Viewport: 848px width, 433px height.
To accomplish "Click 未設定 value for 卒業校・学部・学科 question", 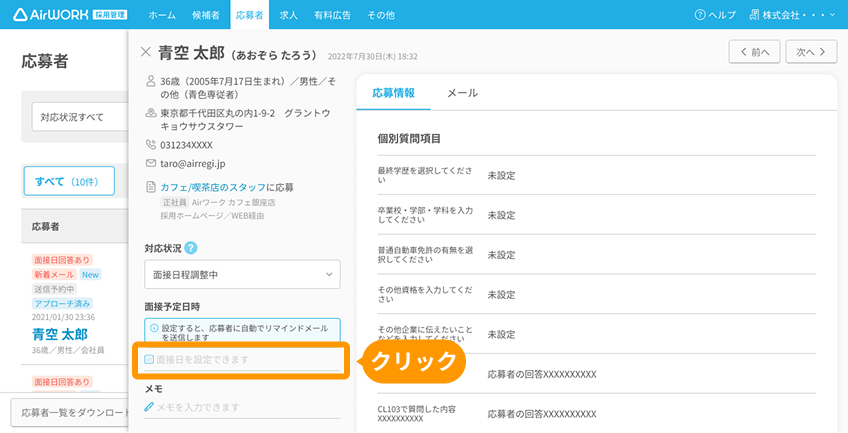I will [501, 215].
